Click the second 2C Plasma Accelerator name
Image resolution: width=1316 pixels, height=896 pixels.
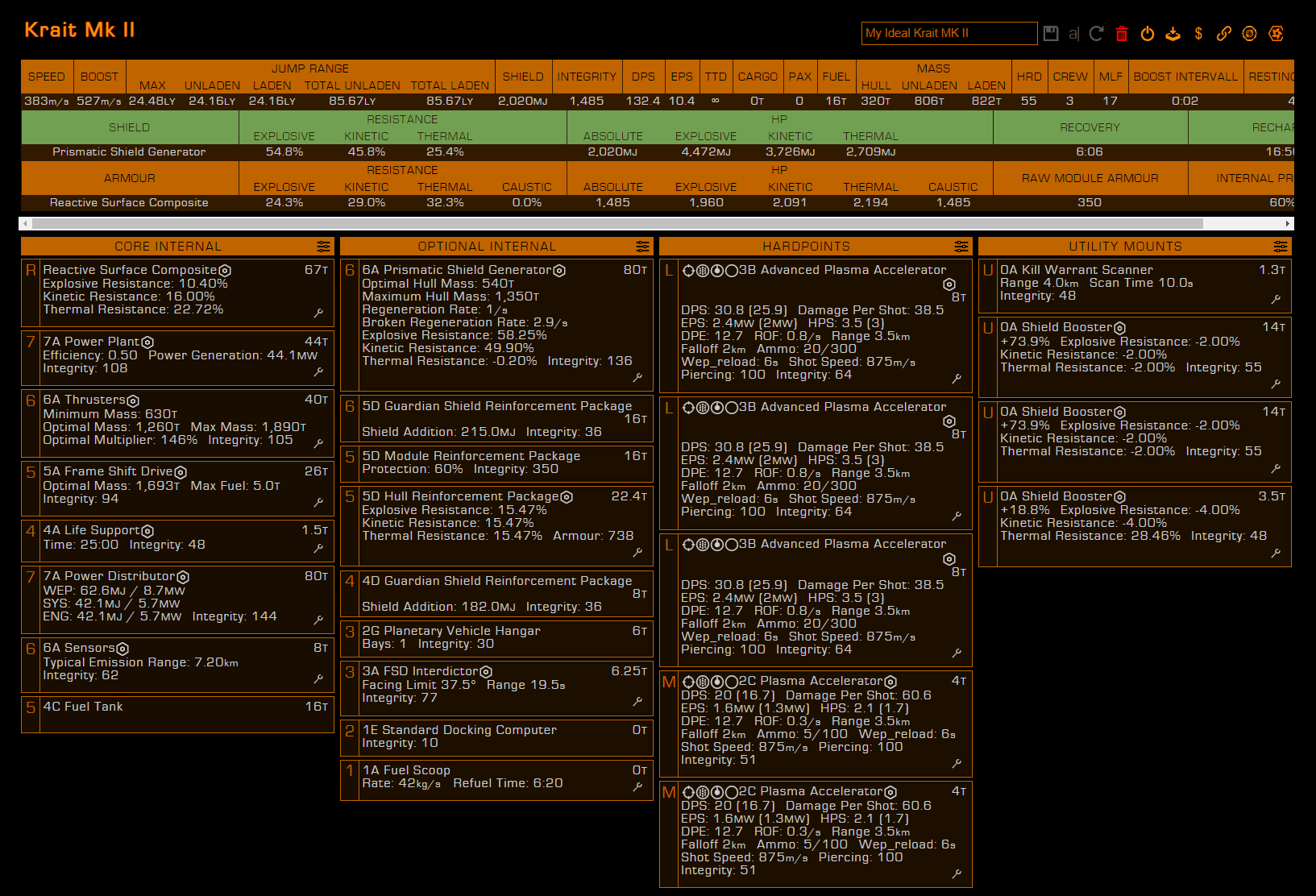click(x=810, y=791)
